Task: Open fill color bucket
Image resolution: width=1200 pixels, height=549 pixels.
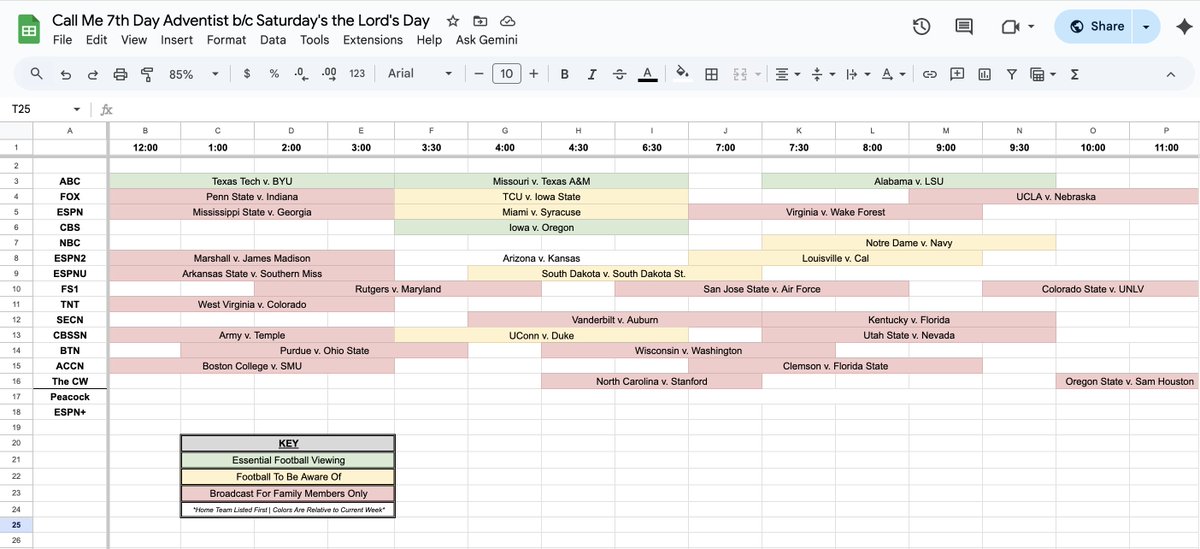Action: pos(684,74)
